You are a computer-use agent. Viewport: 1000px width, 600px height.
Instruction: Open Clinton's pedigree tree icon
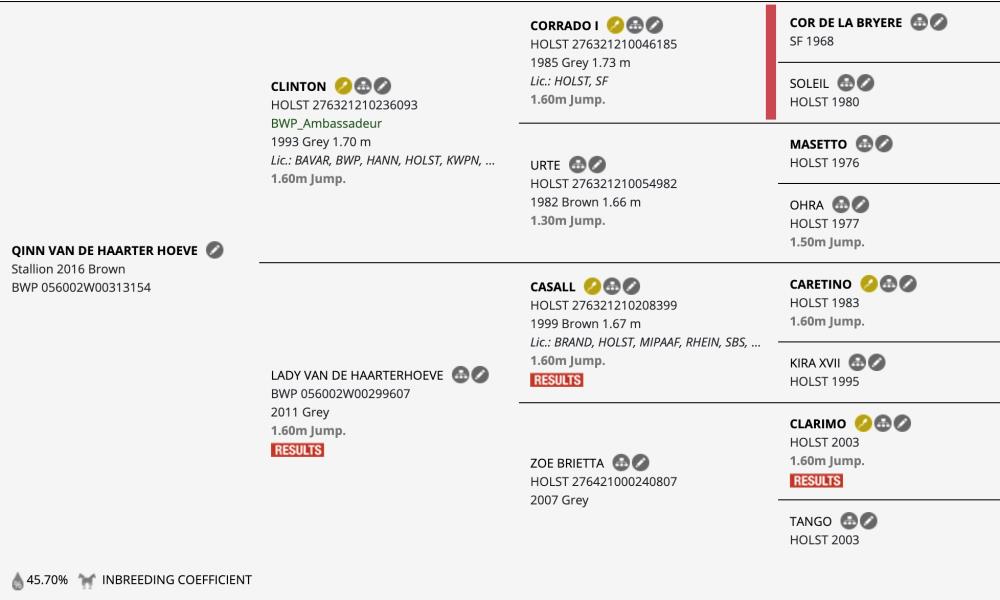(x=363, y=85)
